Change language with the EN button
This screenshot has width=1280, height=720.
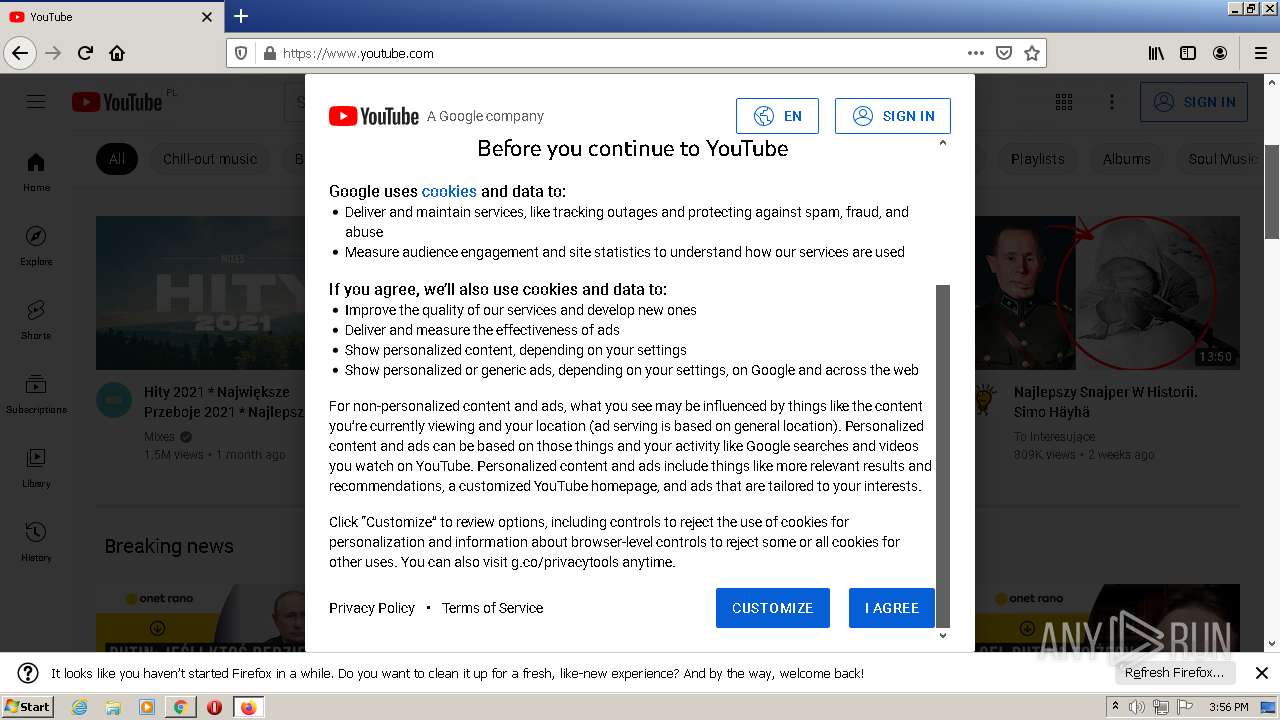[777, 116]
